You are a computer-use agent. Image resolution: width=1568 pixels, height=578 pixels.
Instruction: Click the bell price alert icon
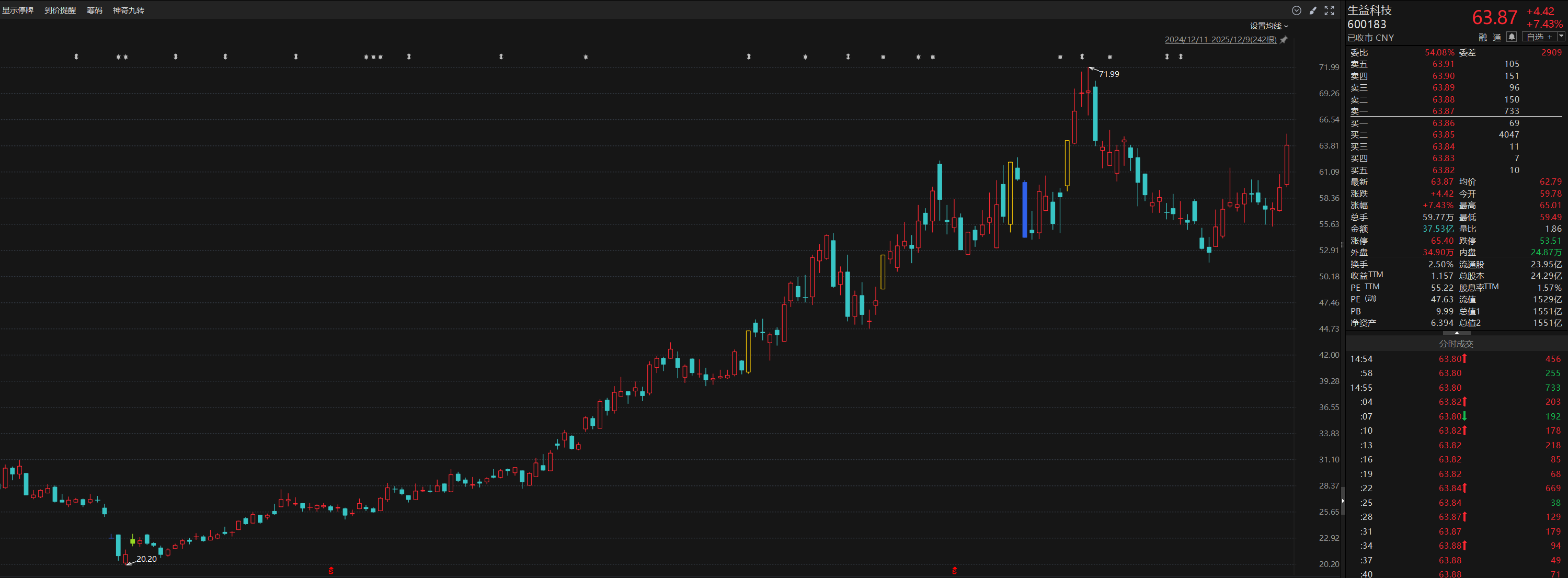1512,37
